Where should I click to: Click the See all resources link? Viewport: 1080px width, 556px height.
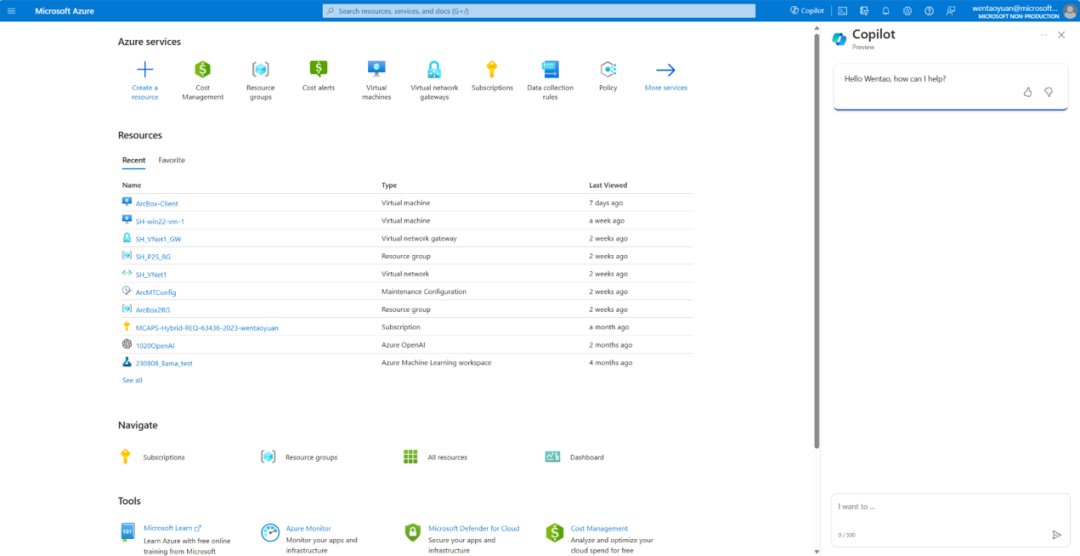coord(132,380)
